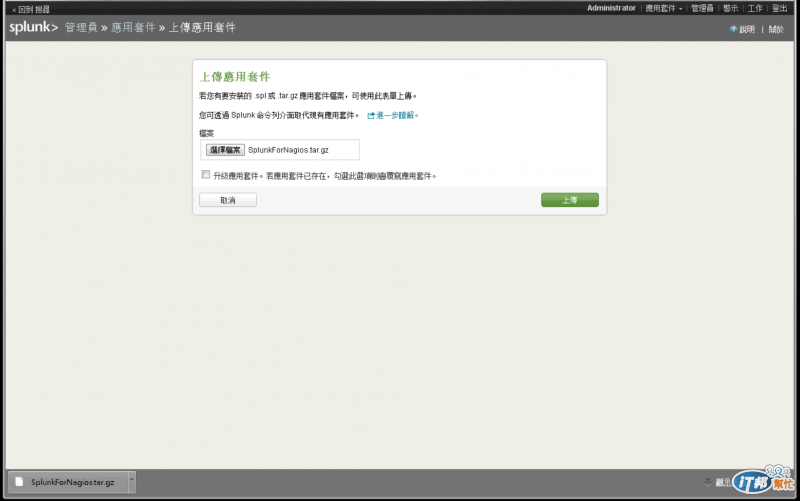Click the 上傳應用套件 breadcrumb text
This screenshot has width=800, height=501.
click(x=203, y=28)
